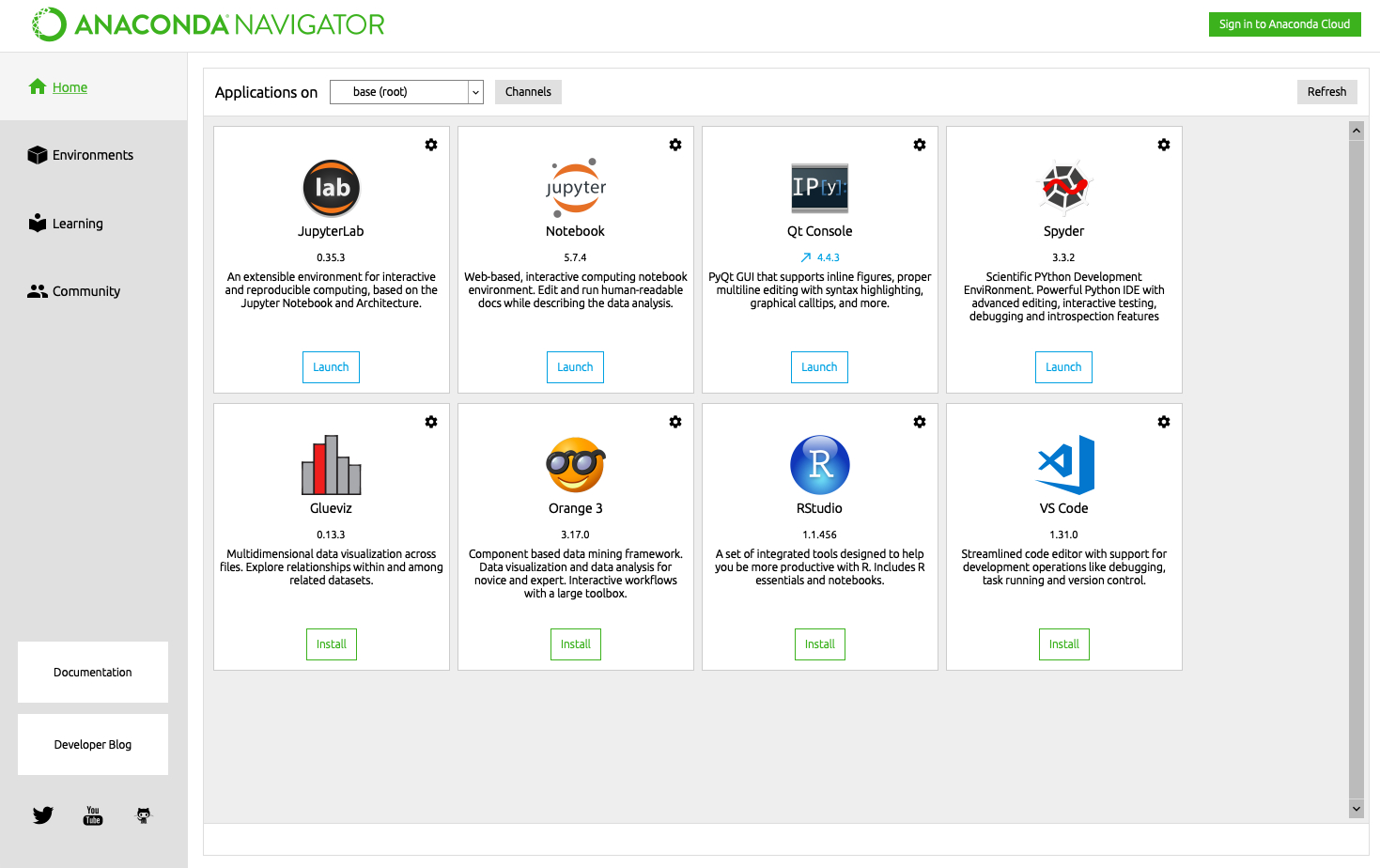Click the VS Code version 1.31.0

tap(1064, 535)
